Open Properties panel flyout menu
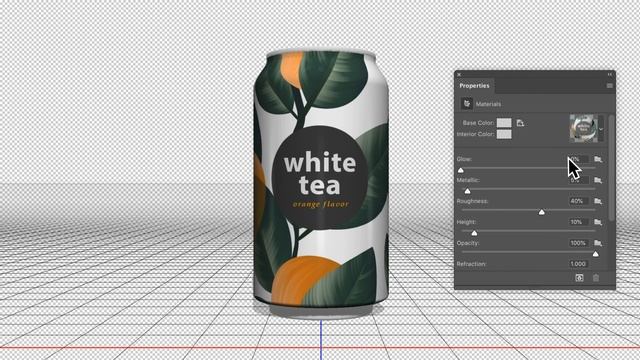Viewport: 640px width, 360px height. click(x=609, y=86)
